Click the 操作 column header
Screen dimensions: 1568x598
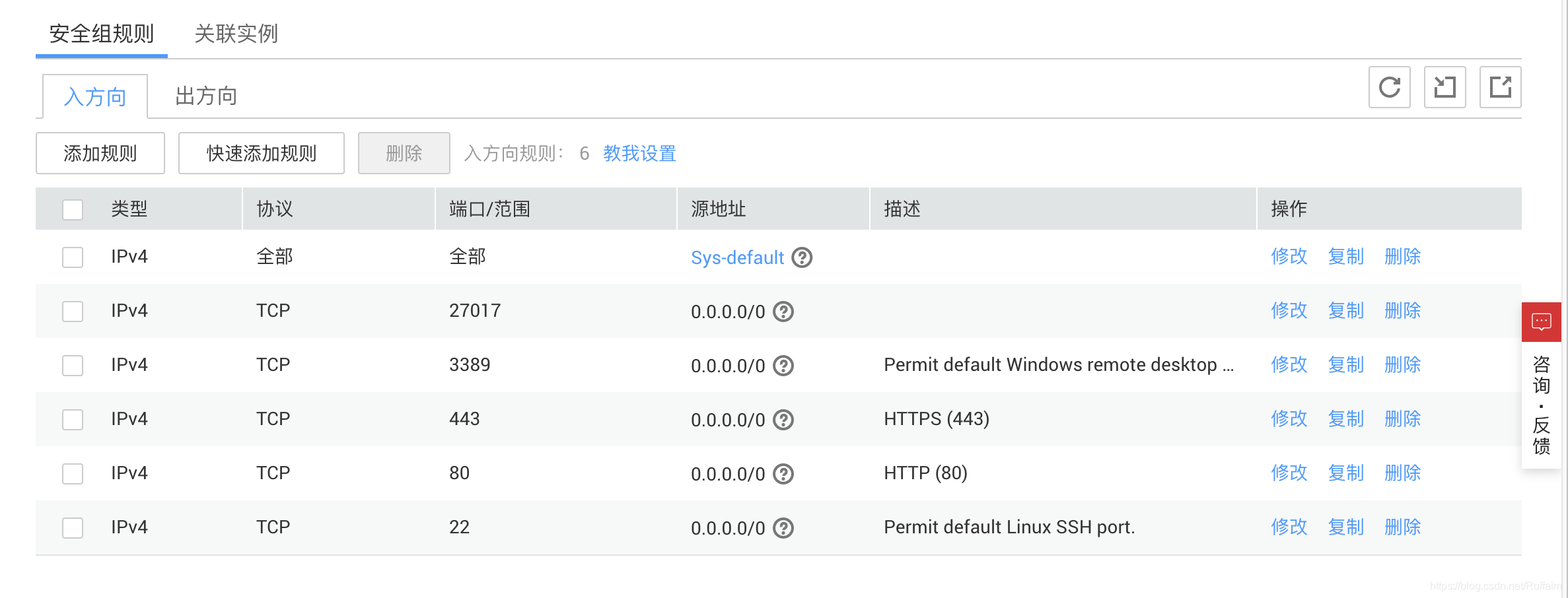tap(1289, 209)
